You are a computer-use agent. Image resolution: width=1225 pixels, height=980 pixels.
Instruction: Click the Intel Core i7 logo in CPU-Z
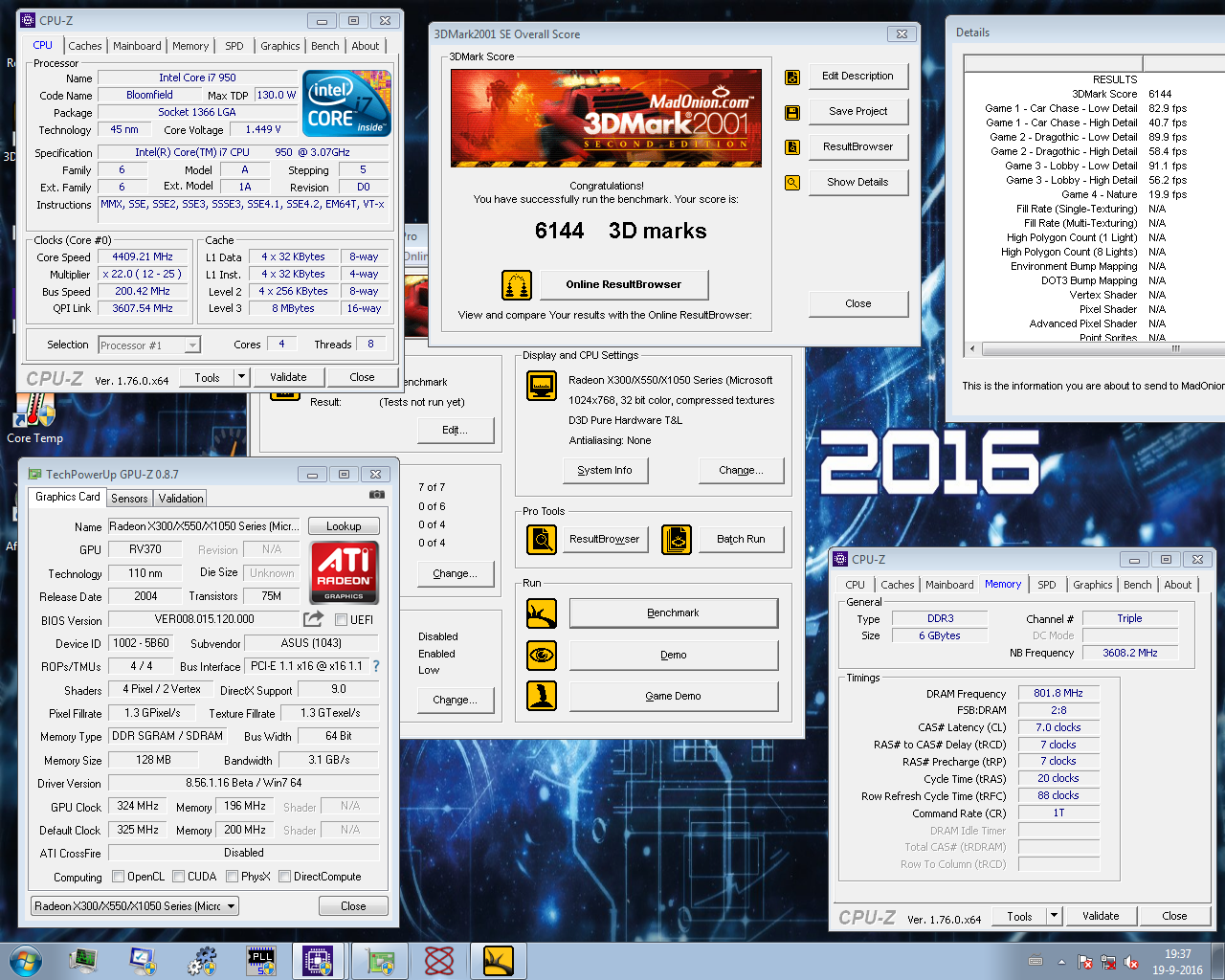point(346,103)
